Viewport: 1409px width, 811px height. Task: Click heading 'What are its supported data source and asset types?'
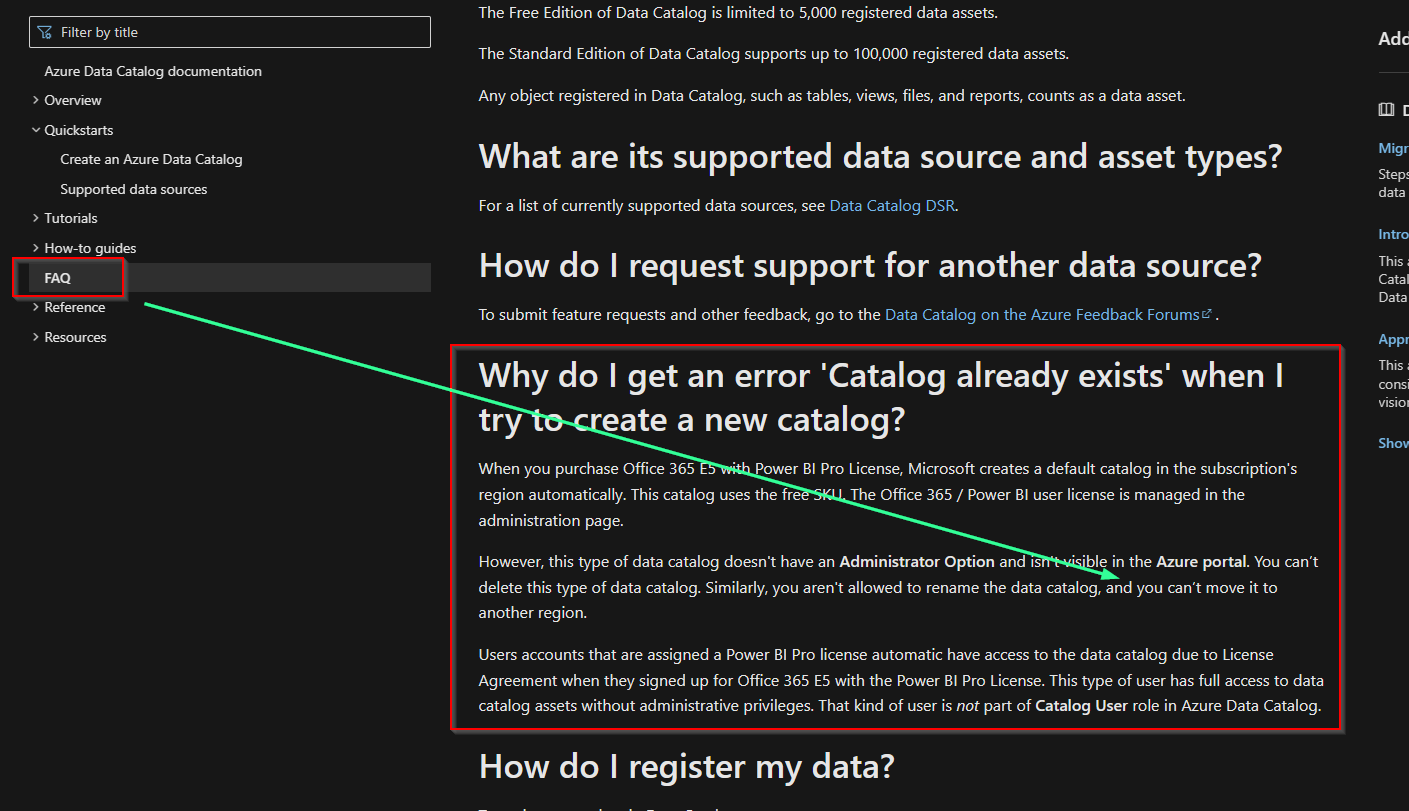pyautogui.click(x=880, y=157)
